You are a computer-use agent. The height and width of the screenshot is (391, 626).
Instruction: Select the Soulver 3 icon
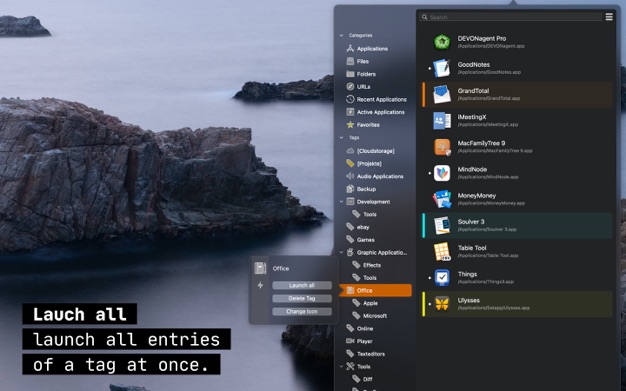tap(442, 226)
